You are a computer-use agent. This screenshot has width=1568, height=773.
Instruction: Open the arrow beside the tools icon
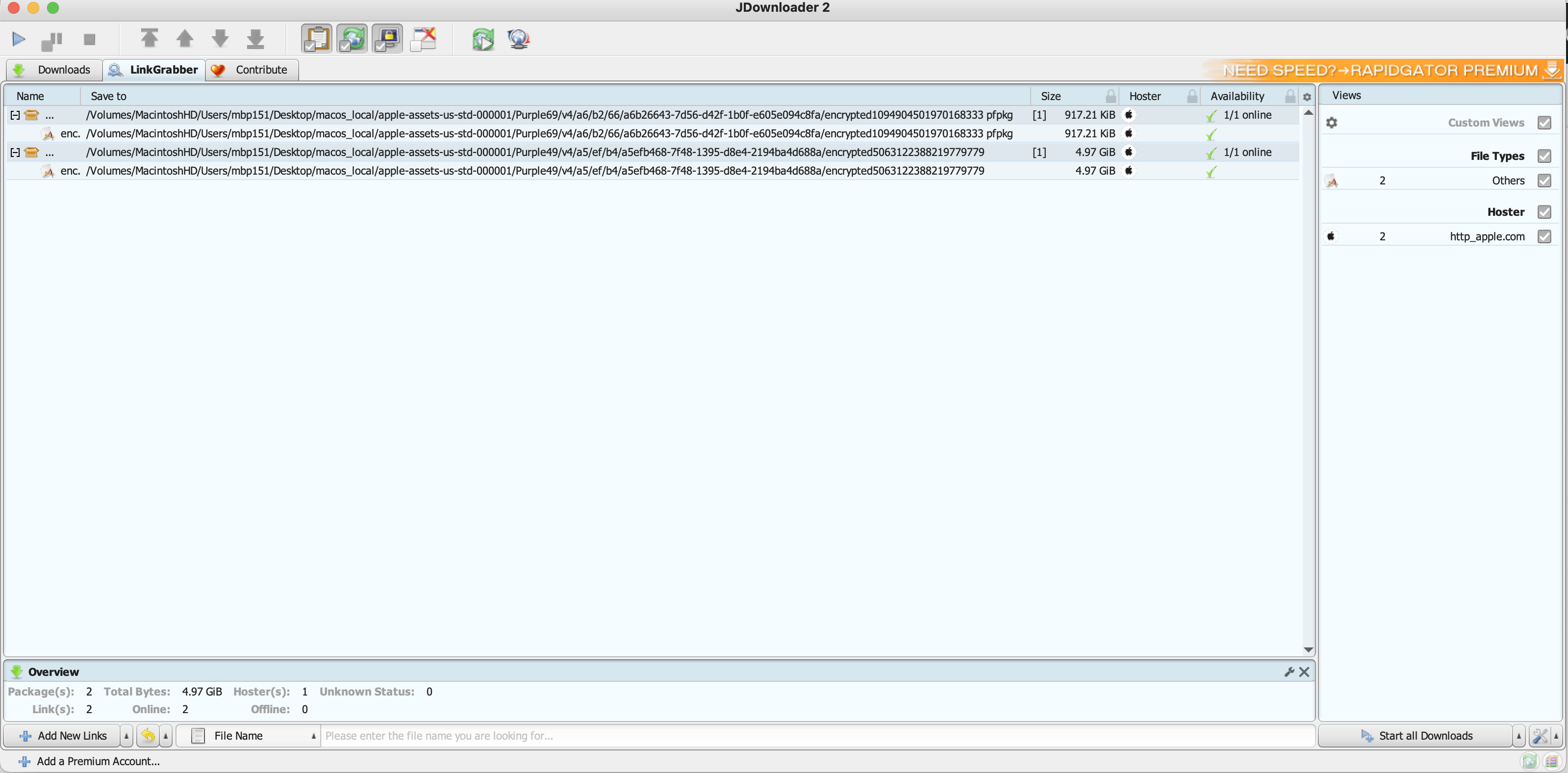1556,736
